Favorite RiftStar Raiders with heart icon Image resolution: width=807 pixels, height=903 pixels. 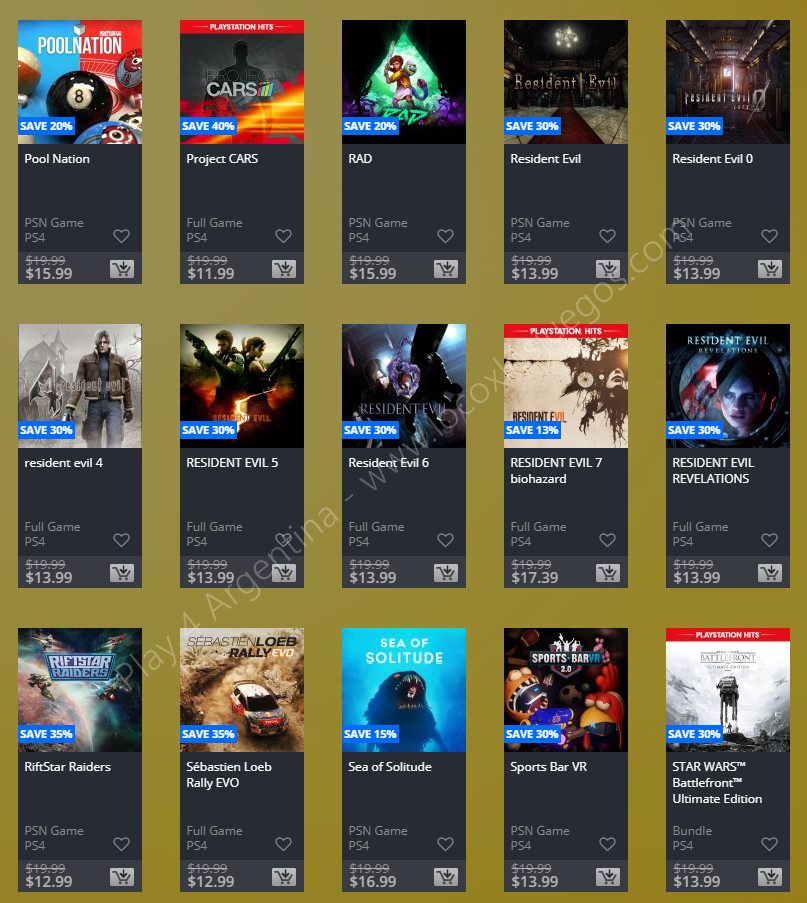tap(122, 844)
